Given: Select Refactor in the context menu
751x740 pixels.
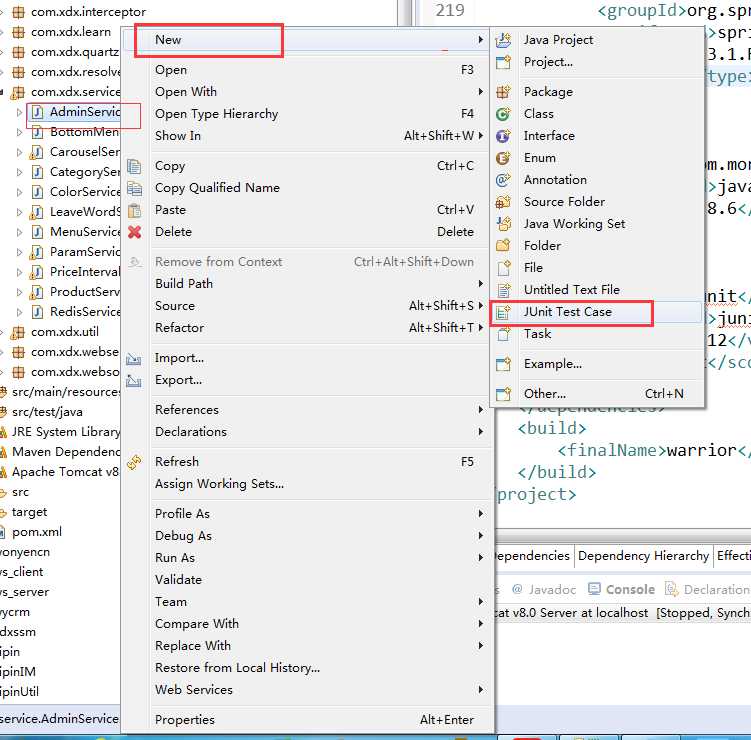Looking at the screenshot, I should tap(306, 328).
